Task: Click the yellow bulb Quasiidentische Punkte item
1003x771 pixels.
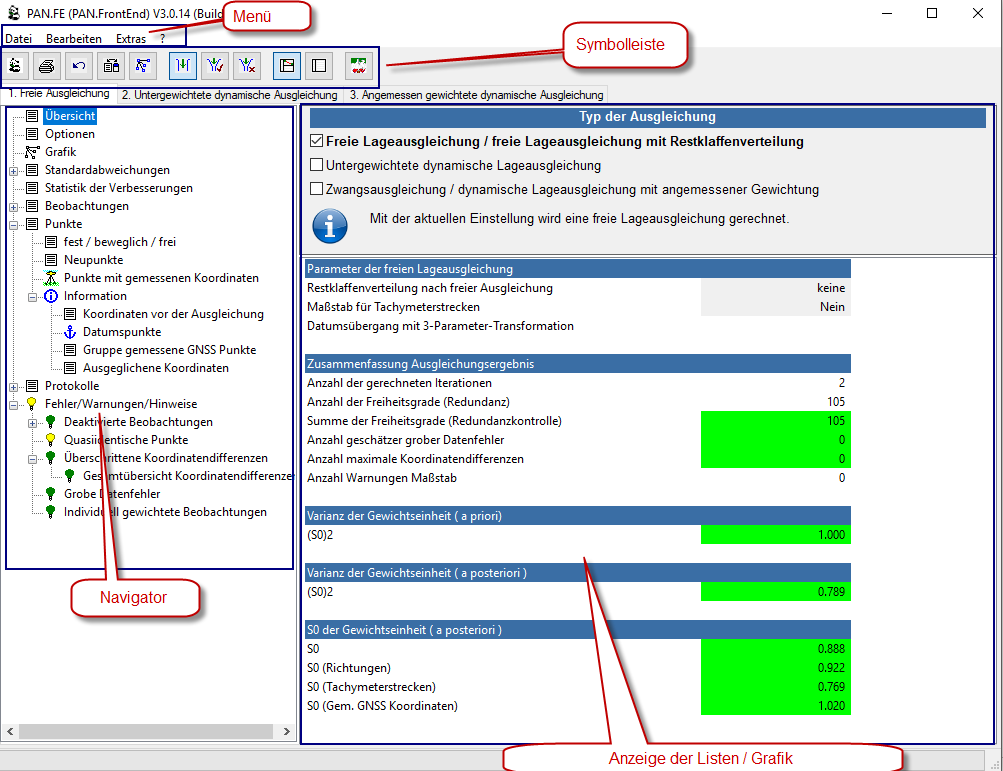Action: pyautogui.click(x=125, y=440)
